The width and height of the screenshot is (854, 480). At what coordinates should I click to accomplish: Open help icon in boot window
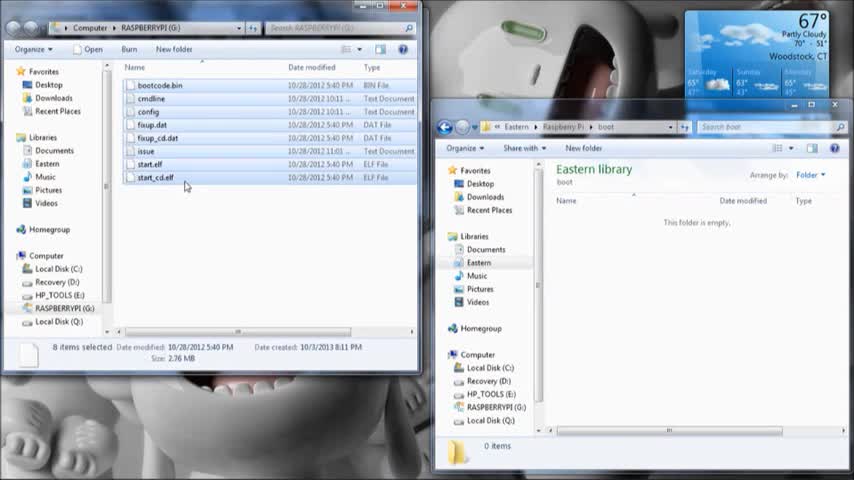point(834,148)
